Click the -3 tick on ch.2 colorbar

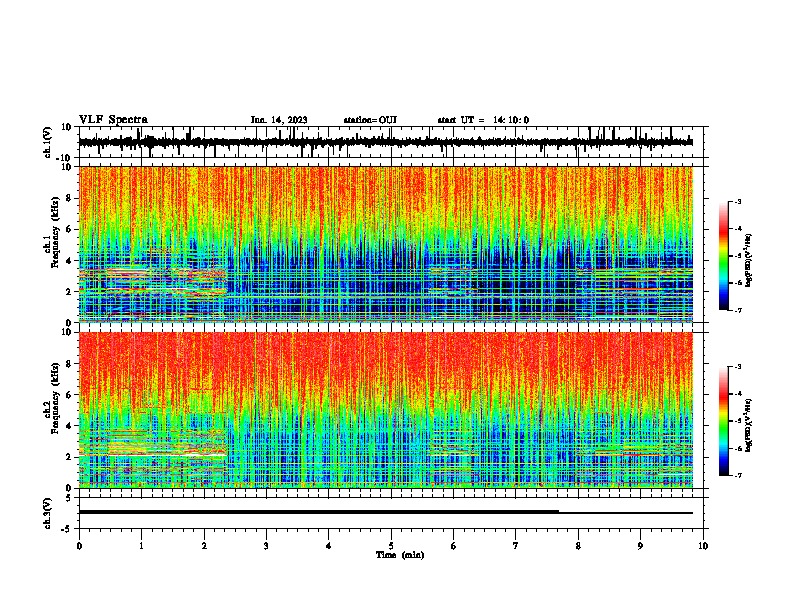coord(737,367)
